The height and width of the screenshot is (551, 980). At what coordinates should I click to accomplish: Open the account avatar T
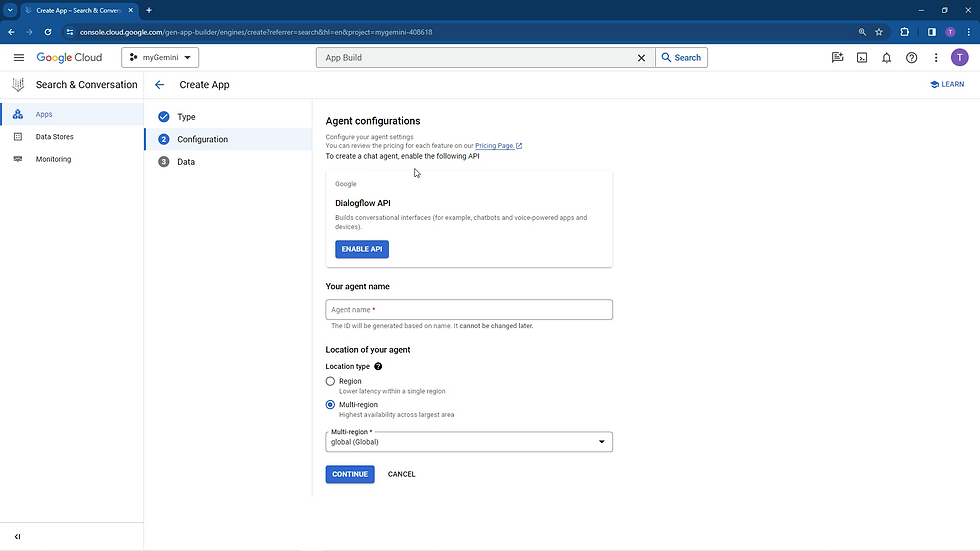click(x=959, y=57)
